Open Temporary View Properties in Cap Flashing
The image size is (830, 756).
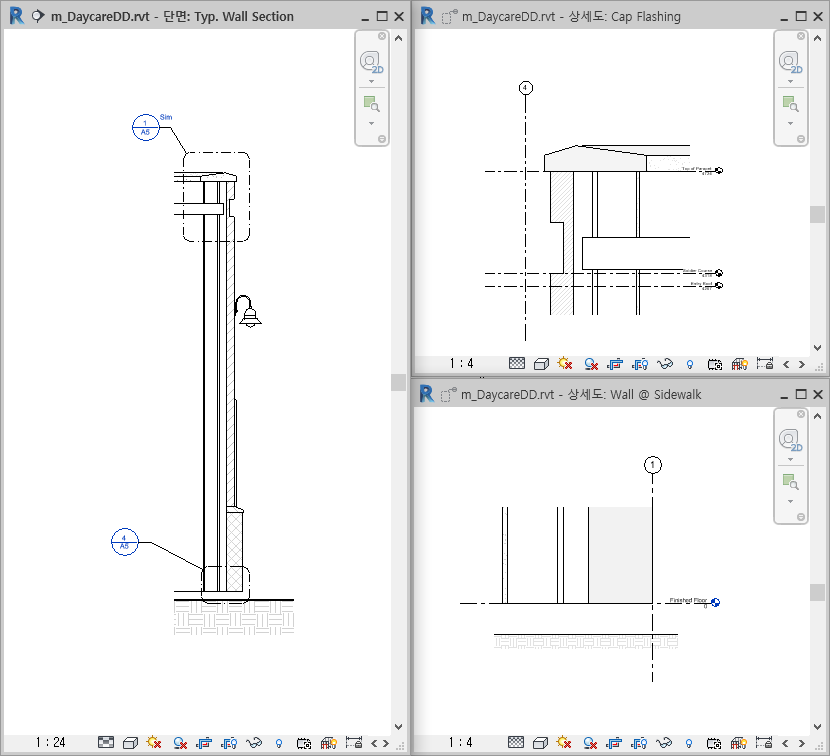click(x=715, y=364)
